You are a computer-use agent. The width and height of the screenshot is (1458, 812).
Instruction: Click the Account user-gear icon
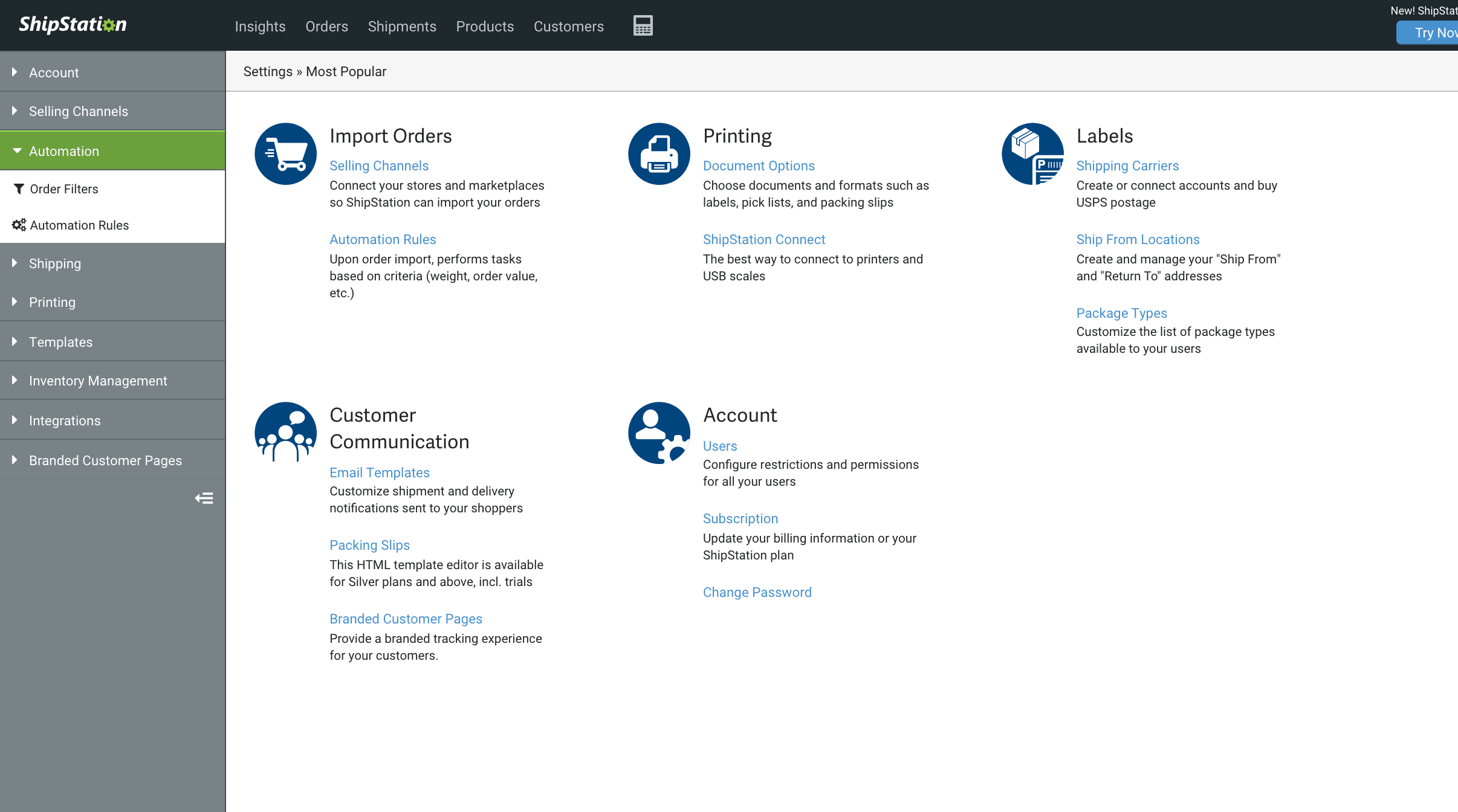[x=659, y=433]
